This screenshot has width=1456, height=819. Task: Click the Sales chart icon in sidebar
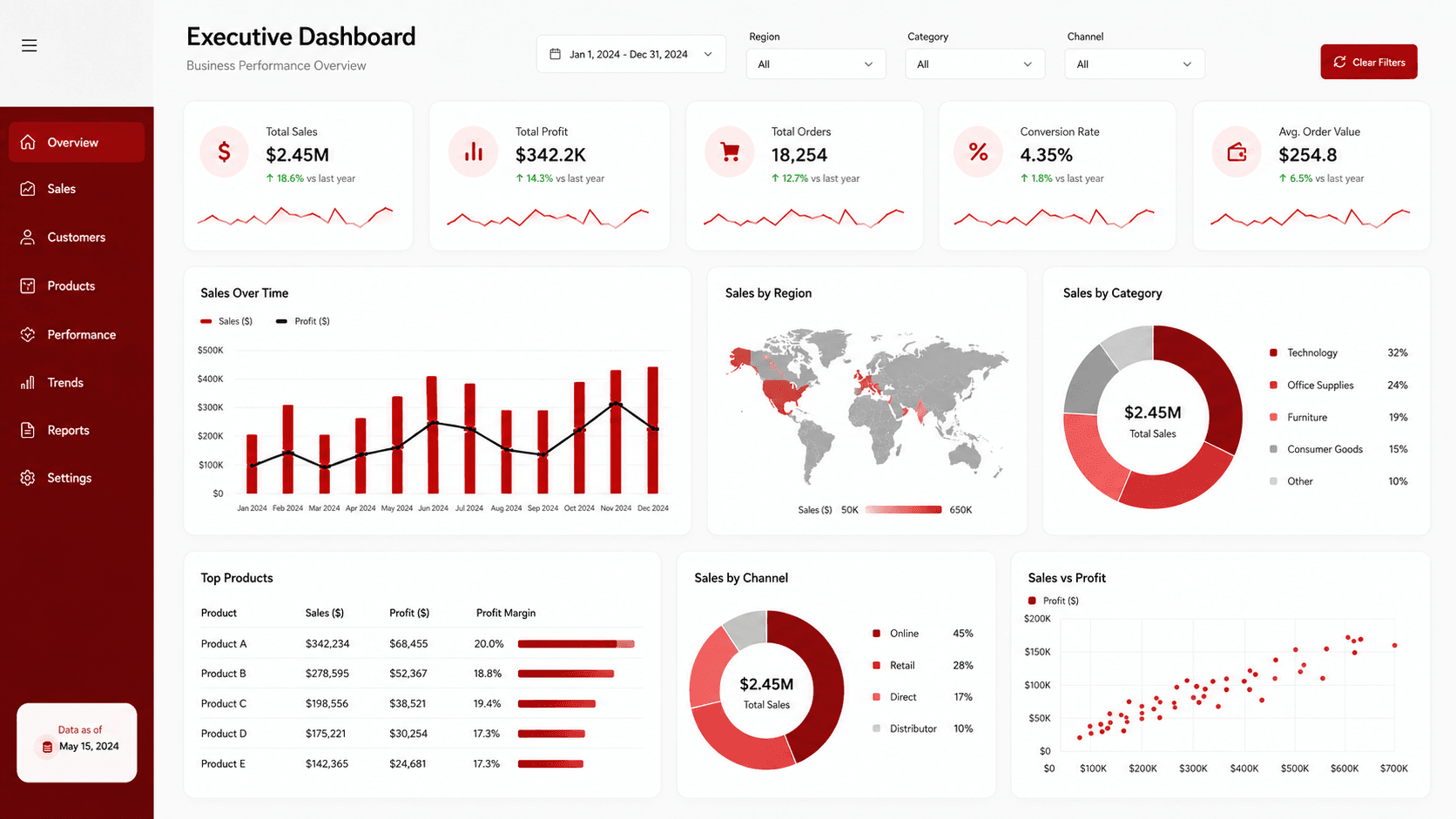point(28,189)
